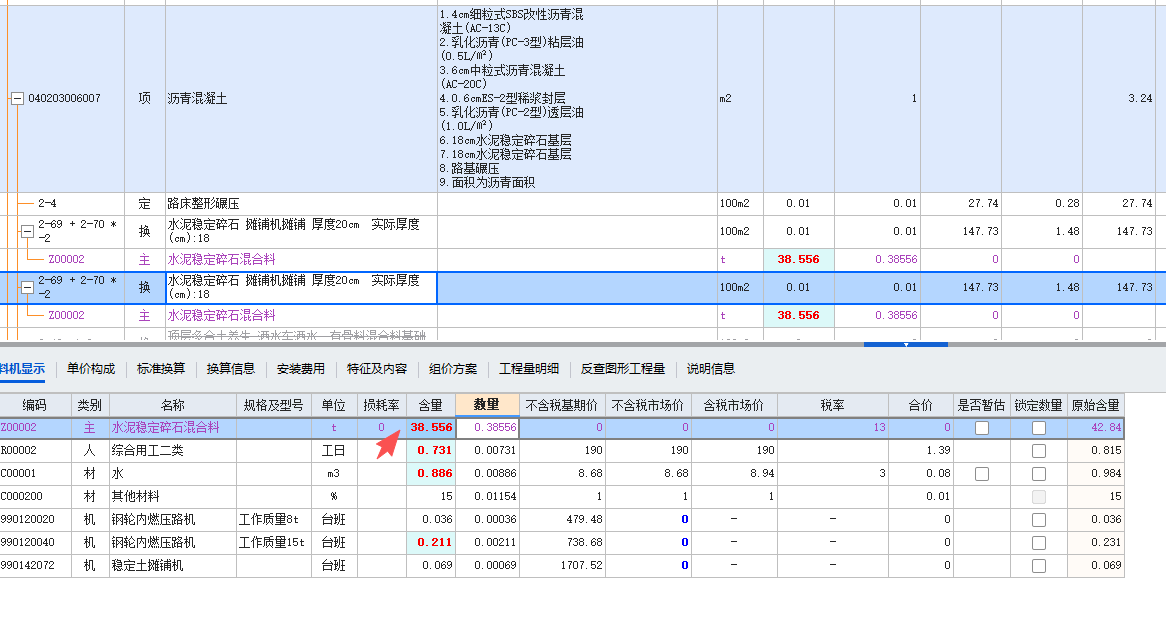Select the 040203006007 item code
Screen dimensions: 1166x626
coord(64,98)
